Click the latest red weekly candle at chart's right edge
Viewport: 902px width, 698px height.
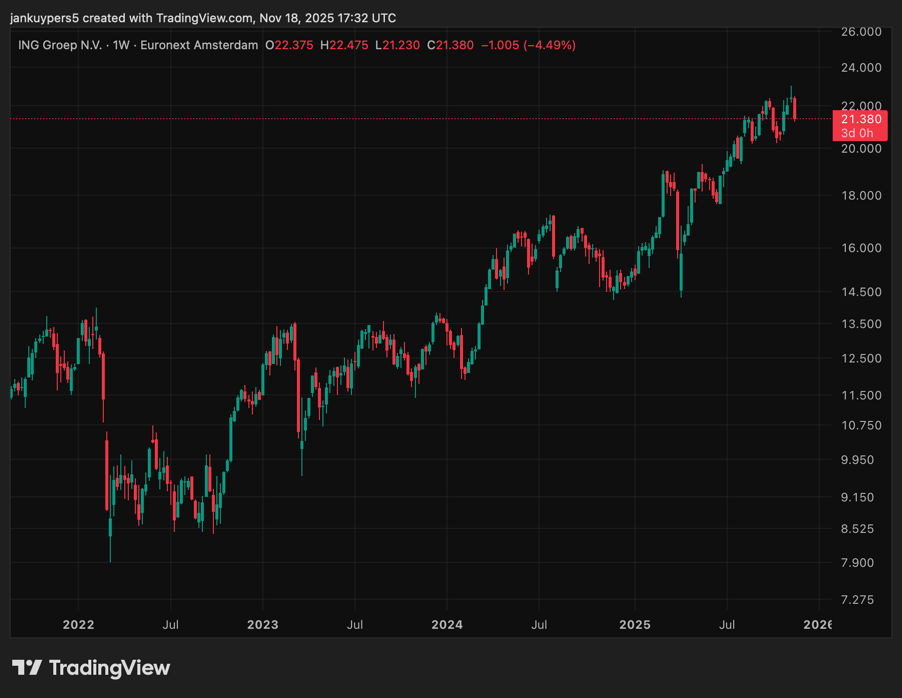[x=795, y=109]
